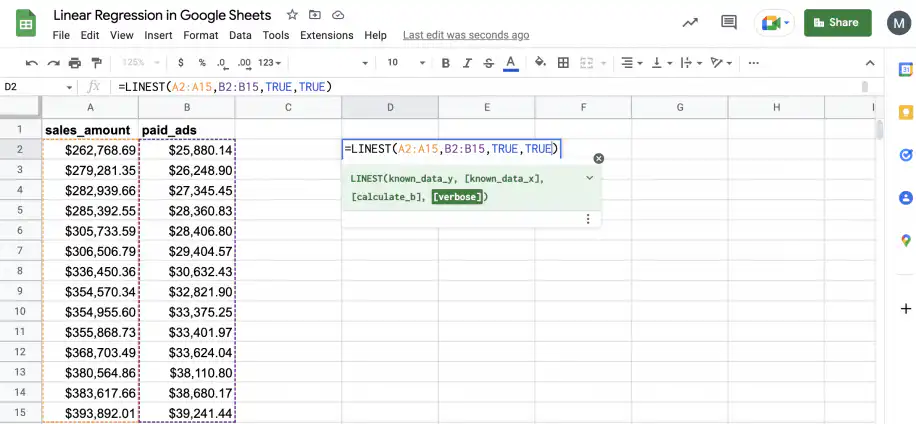Open more toolbar options (three dots)
The image size is (916, 424).
pos(754,62)
